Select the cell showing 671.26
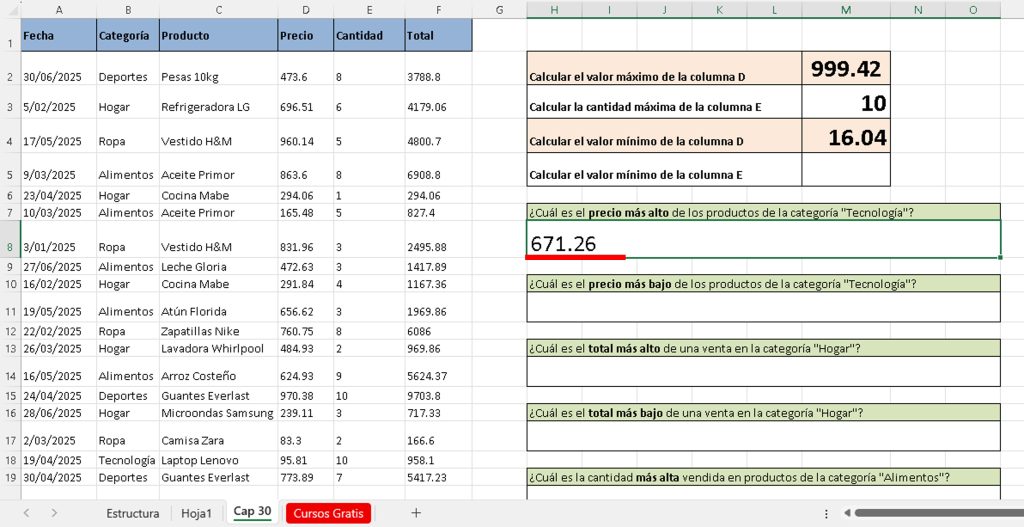The width and height of the screenshot is (1024, 527). tap(763, 240)
